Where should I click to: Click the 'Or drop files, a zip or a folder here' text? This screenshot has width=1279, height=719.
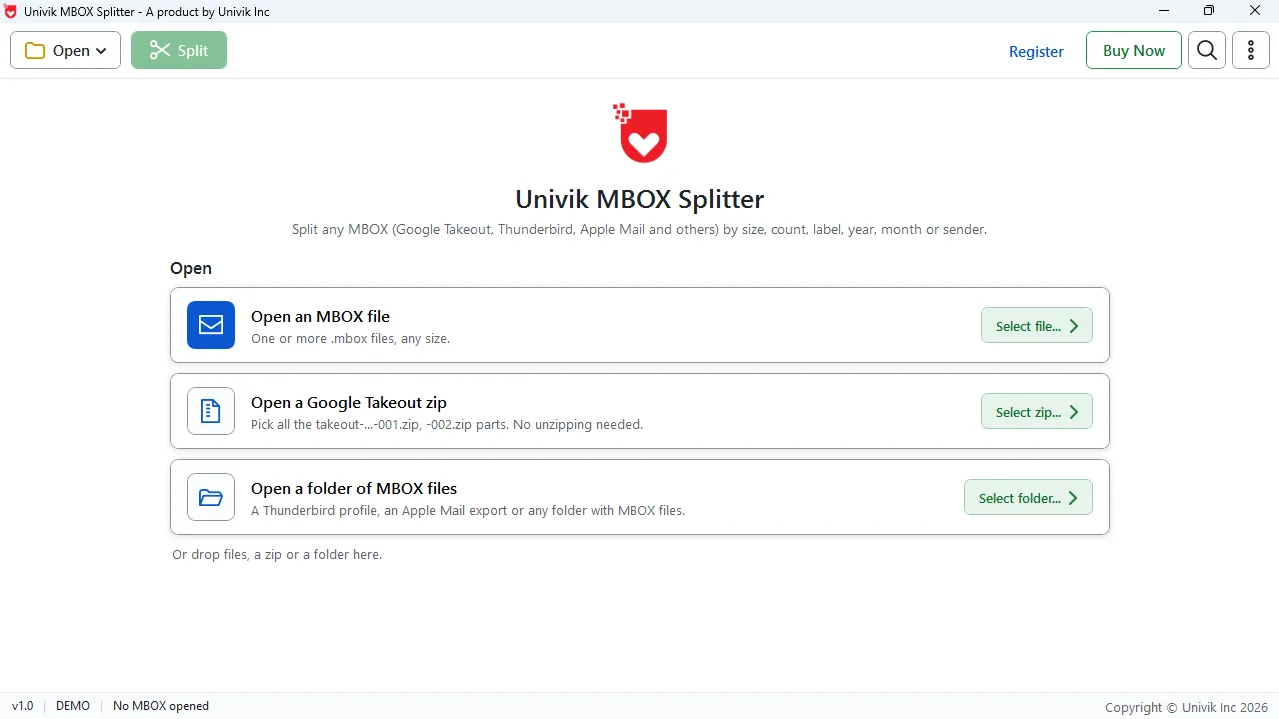click(x=277, y=554)
